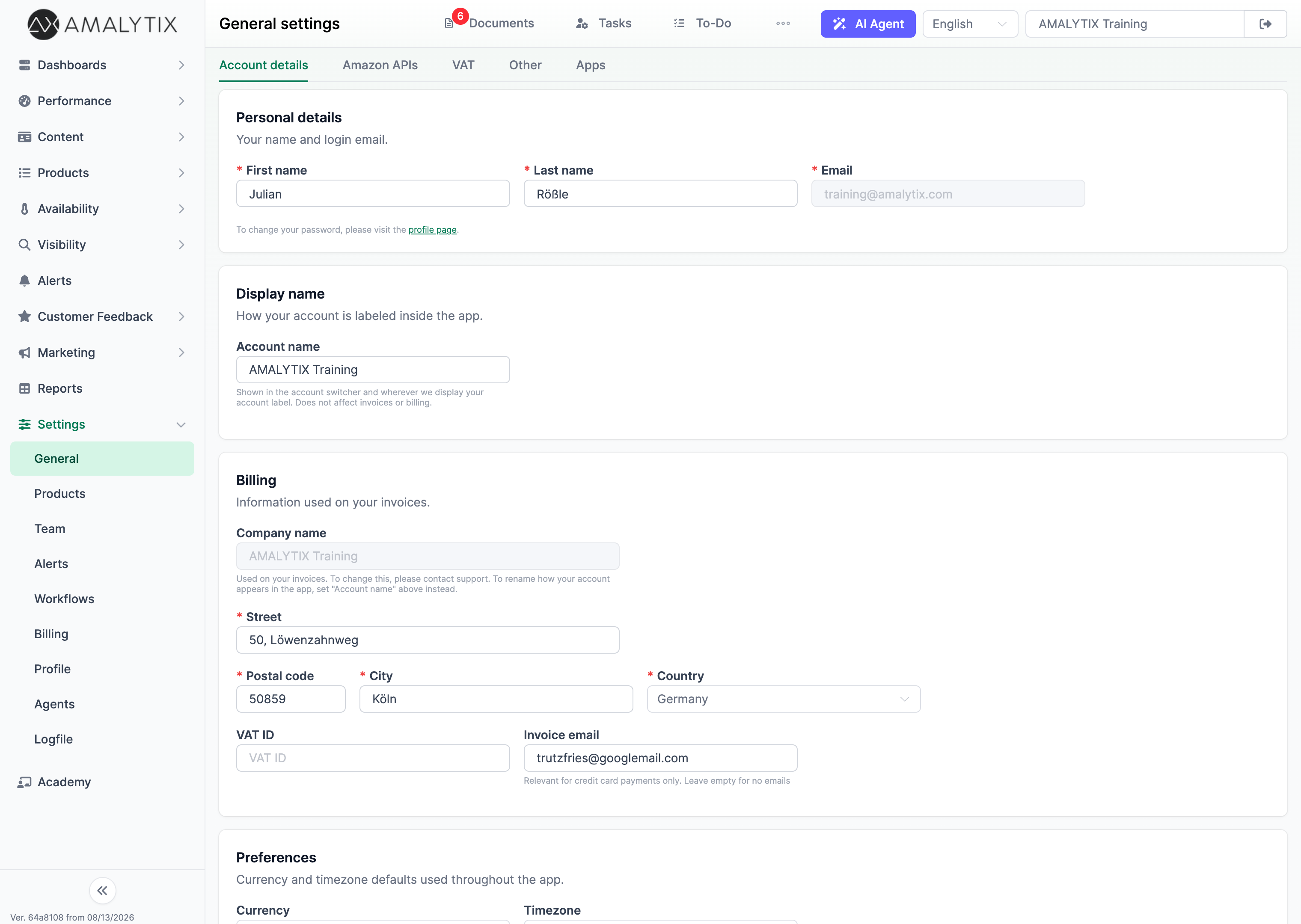Expand the Dashboards menu chevron
Viewport: 1301px width, 924px height.
pyautogui.click(x=181, y=65)
